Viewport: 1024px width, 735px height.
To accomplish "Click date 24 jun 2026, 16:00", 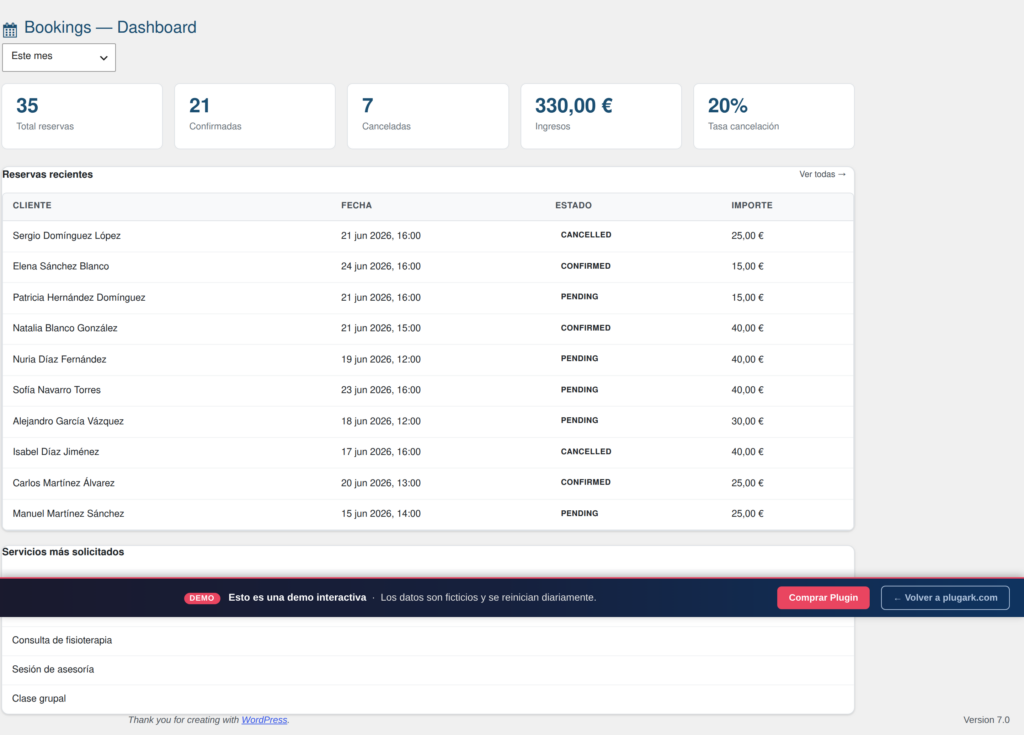I will 381,267.
